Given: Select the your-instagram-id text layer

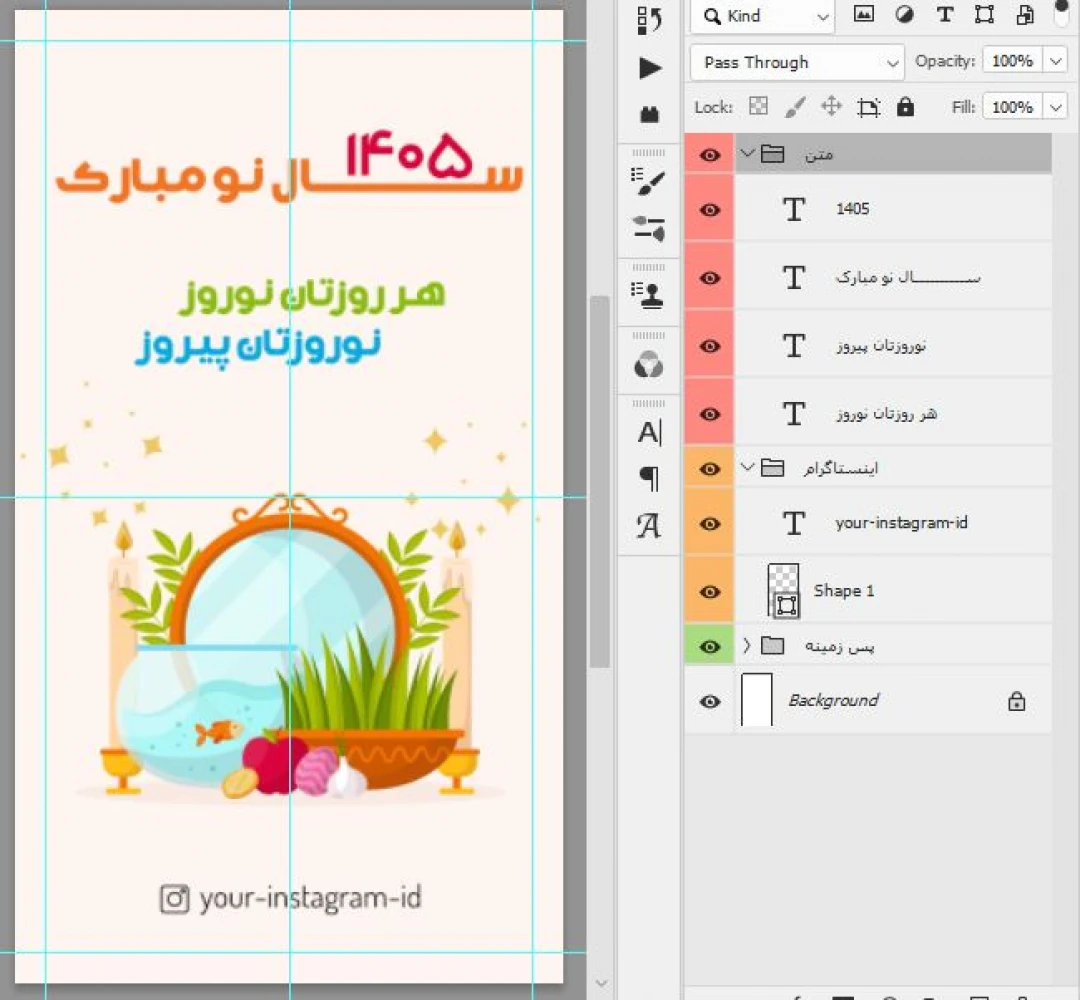Looking at the screenshot, I should [900, 523].
